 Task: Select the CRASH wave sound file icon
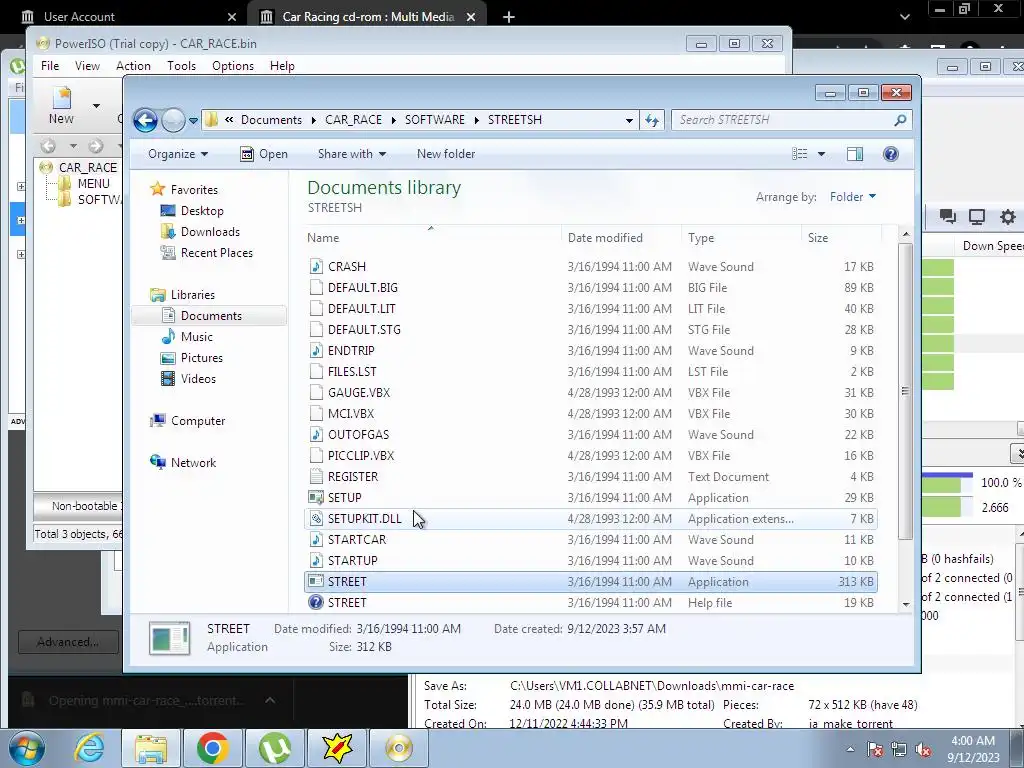pyautogui.click(x=316, y=267)
